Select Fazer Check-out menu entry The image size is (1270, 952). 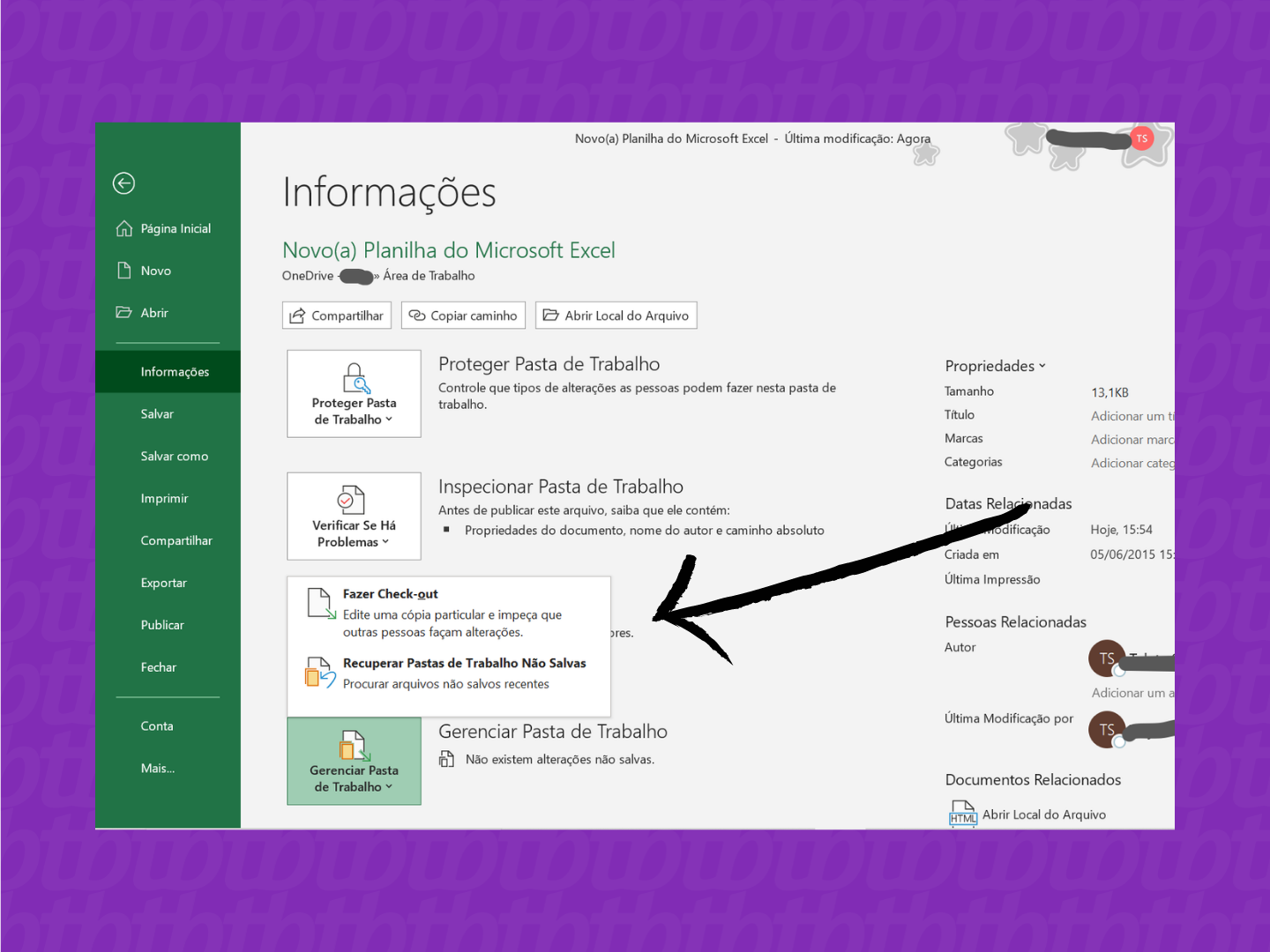449,613
